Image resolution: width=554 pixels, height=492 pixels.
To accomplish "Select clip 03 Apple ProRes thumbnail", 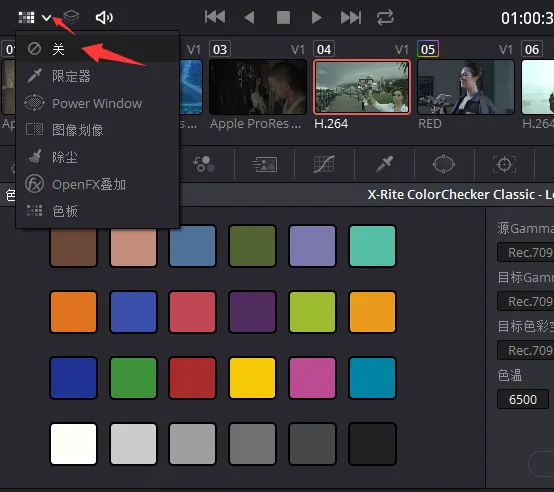I will (x=258, y=87).
